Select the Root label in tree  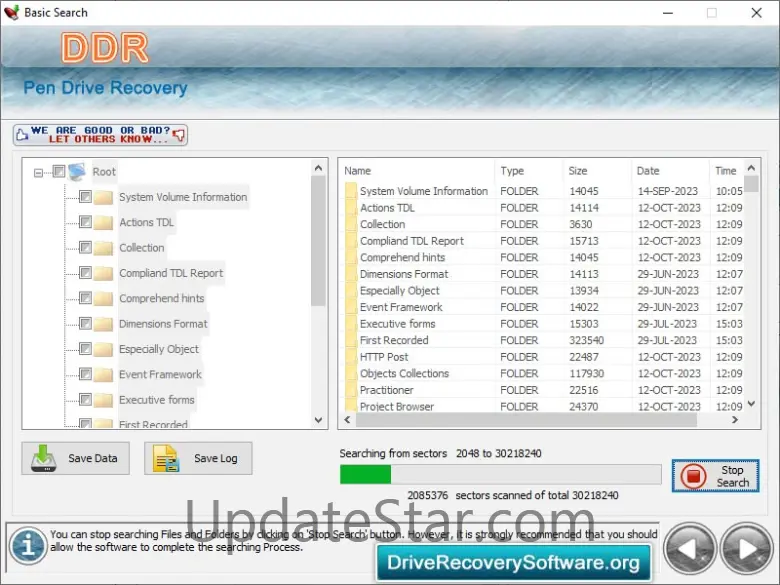[x=104, y=172]
